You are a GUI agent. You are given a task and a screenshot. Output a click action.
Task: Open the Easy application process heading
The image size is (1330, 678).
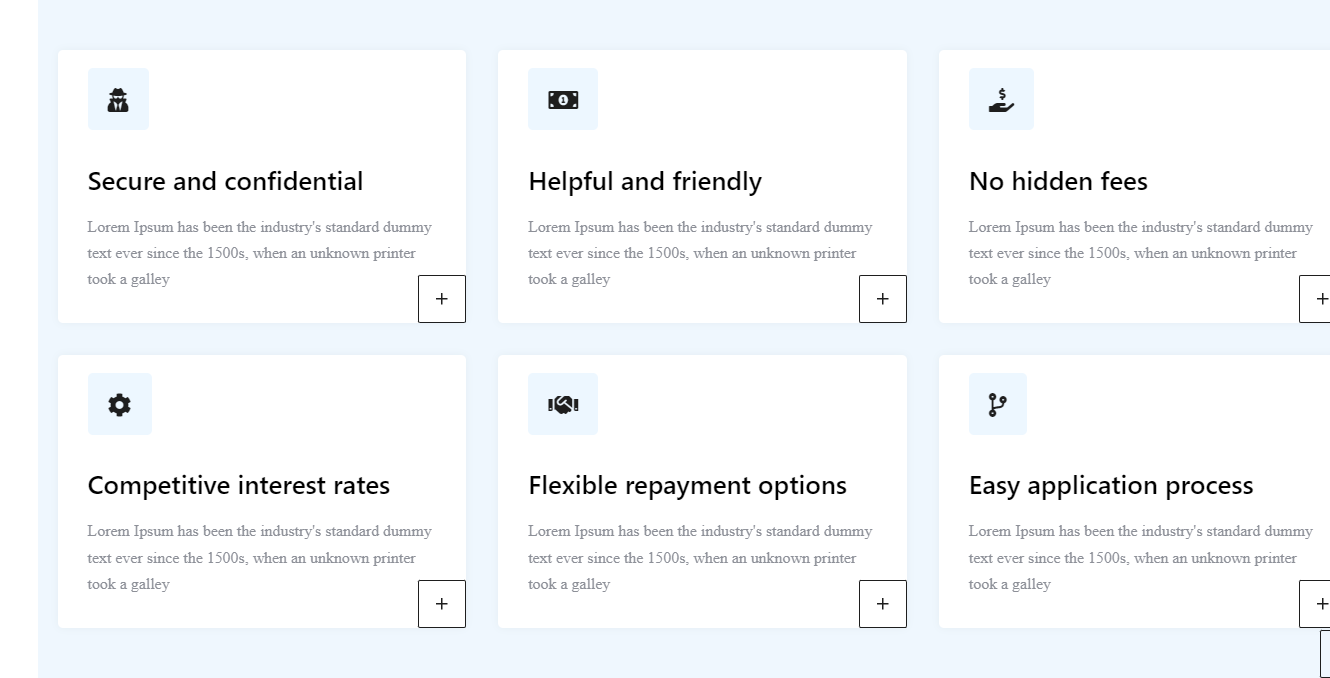(x=1111, y=485)
